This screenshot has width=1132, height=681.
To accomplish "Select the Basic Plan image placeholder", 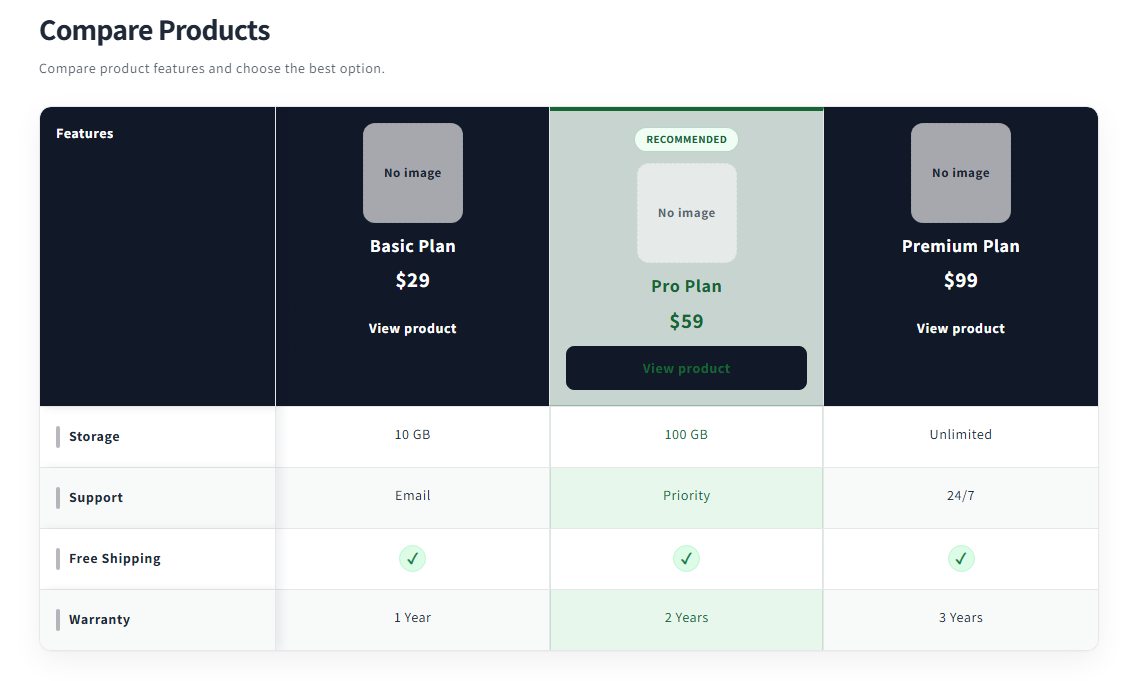I will [412, 173].
